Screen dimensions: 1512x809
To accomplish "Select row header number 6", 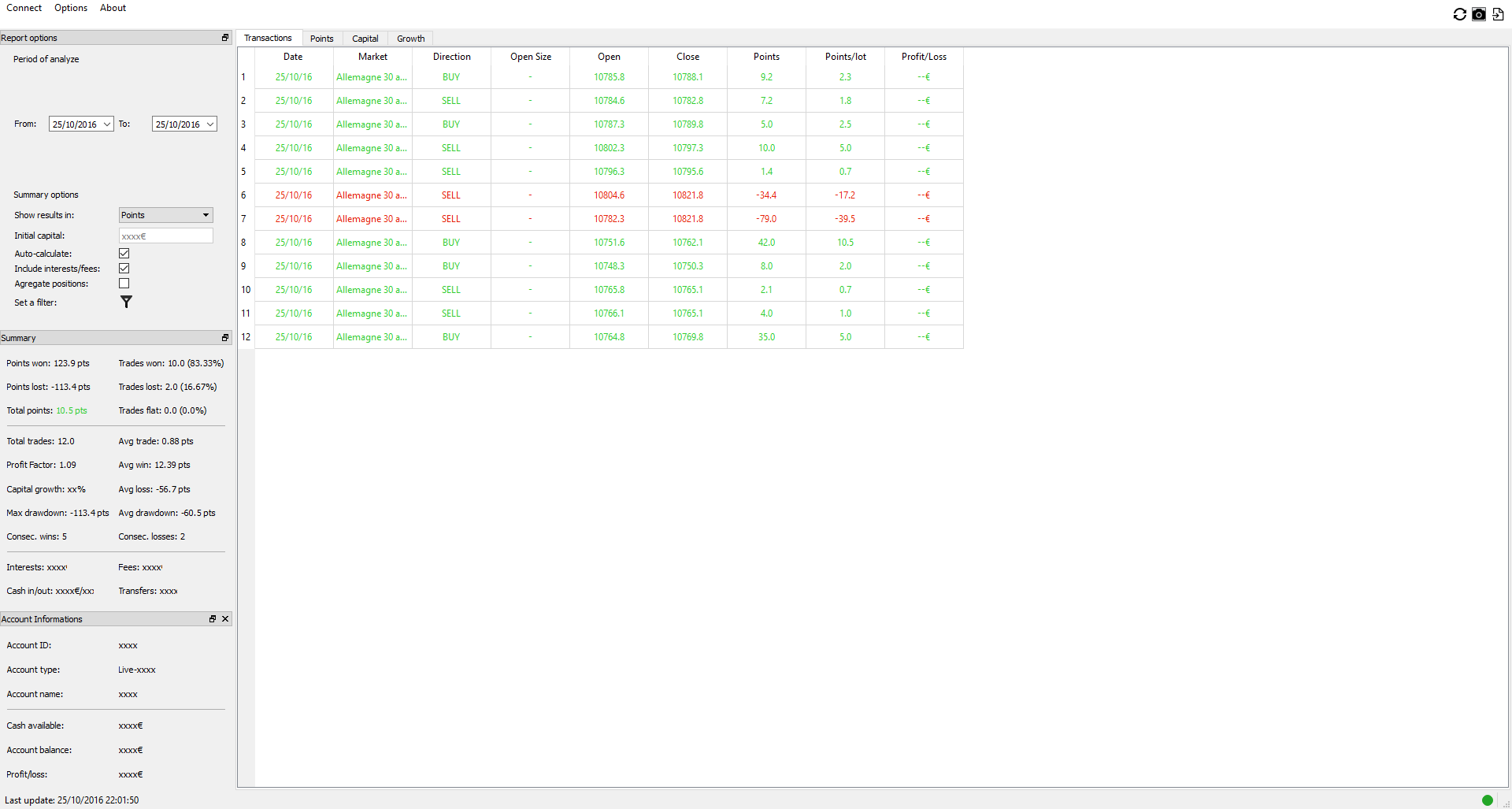I will tap(246, 195).
